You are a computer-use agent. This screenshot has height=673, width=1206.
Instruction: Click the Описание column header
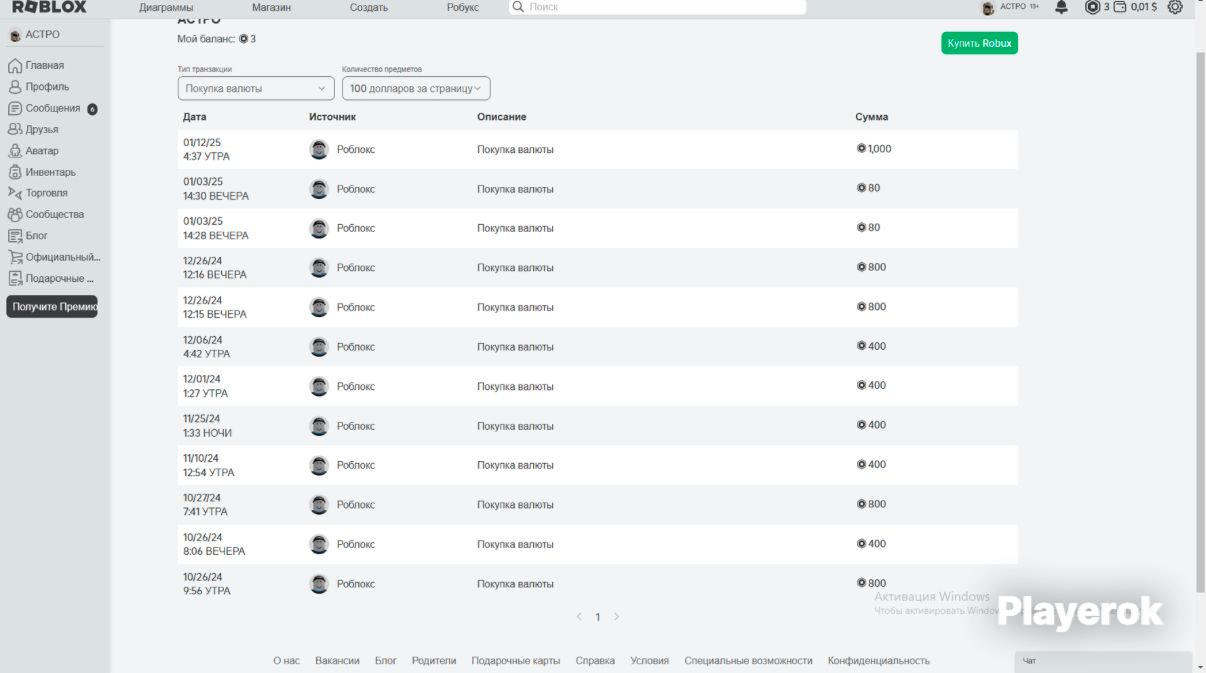point(502,117)
